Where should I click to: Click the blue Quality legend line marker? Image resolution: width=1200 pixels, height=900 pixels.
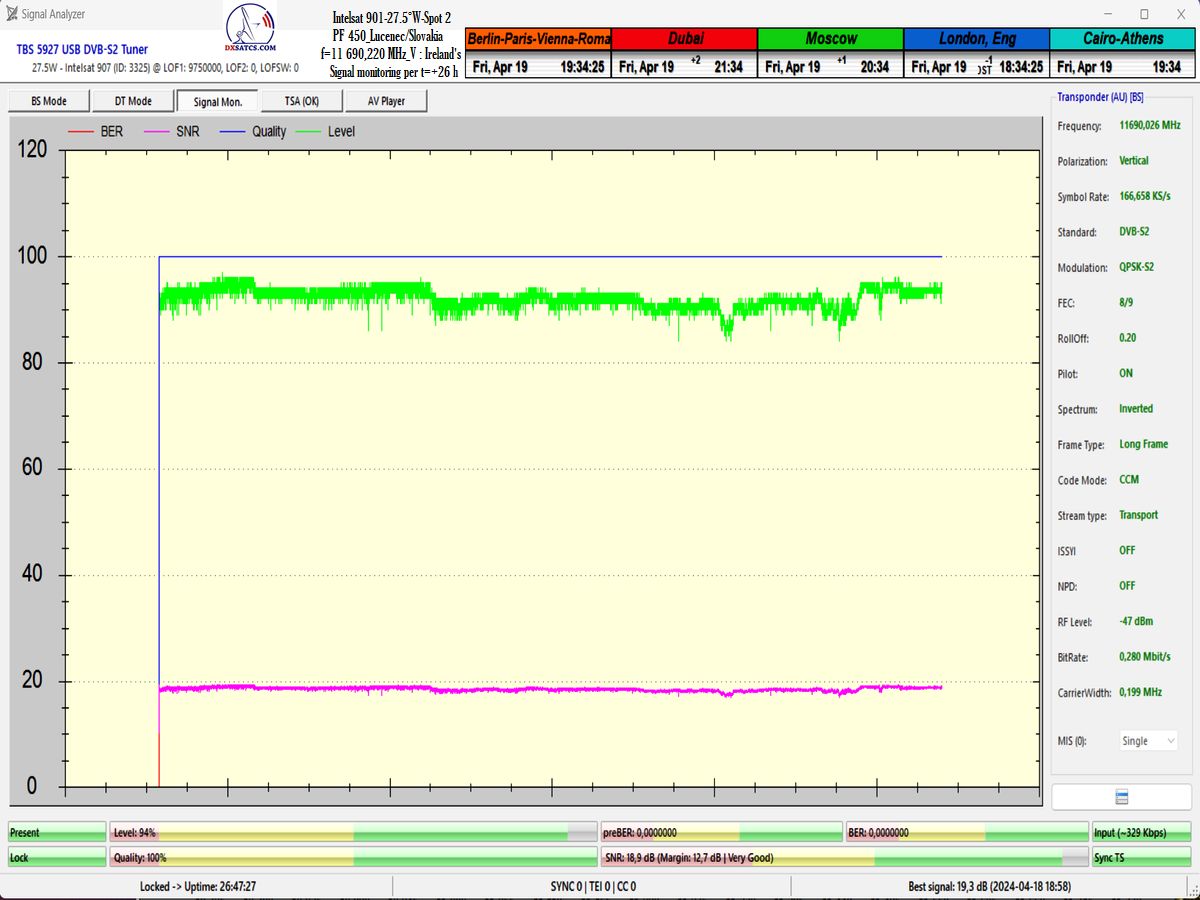[232, 132]
